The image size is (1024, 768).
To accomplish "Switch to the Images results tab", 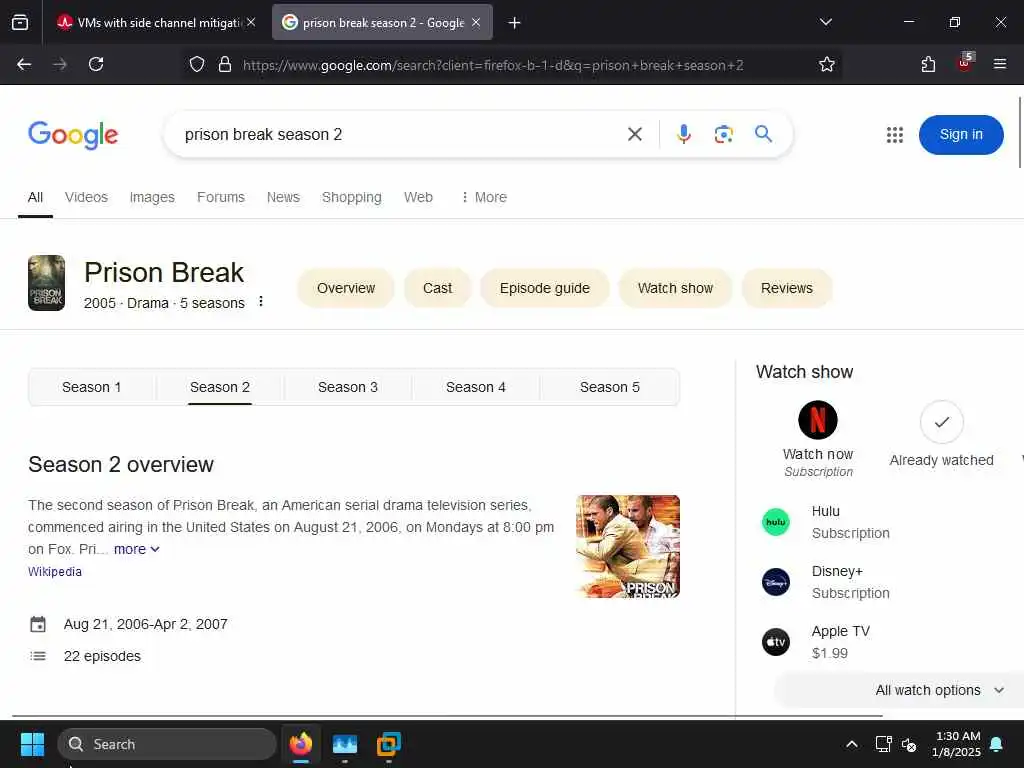I will pyautogui.click(x=152, y=197).
